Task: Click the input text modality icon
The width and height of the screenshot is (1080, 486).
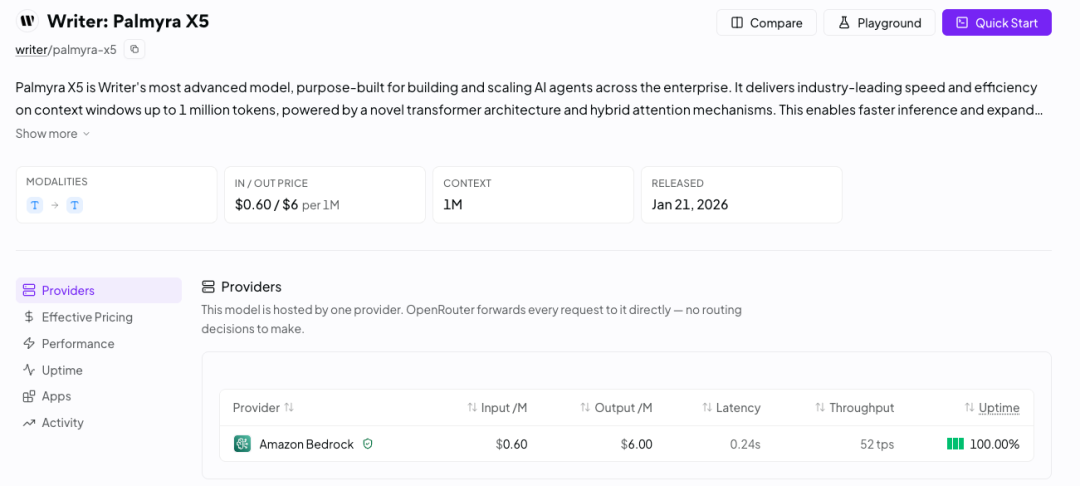Action: 34,205
